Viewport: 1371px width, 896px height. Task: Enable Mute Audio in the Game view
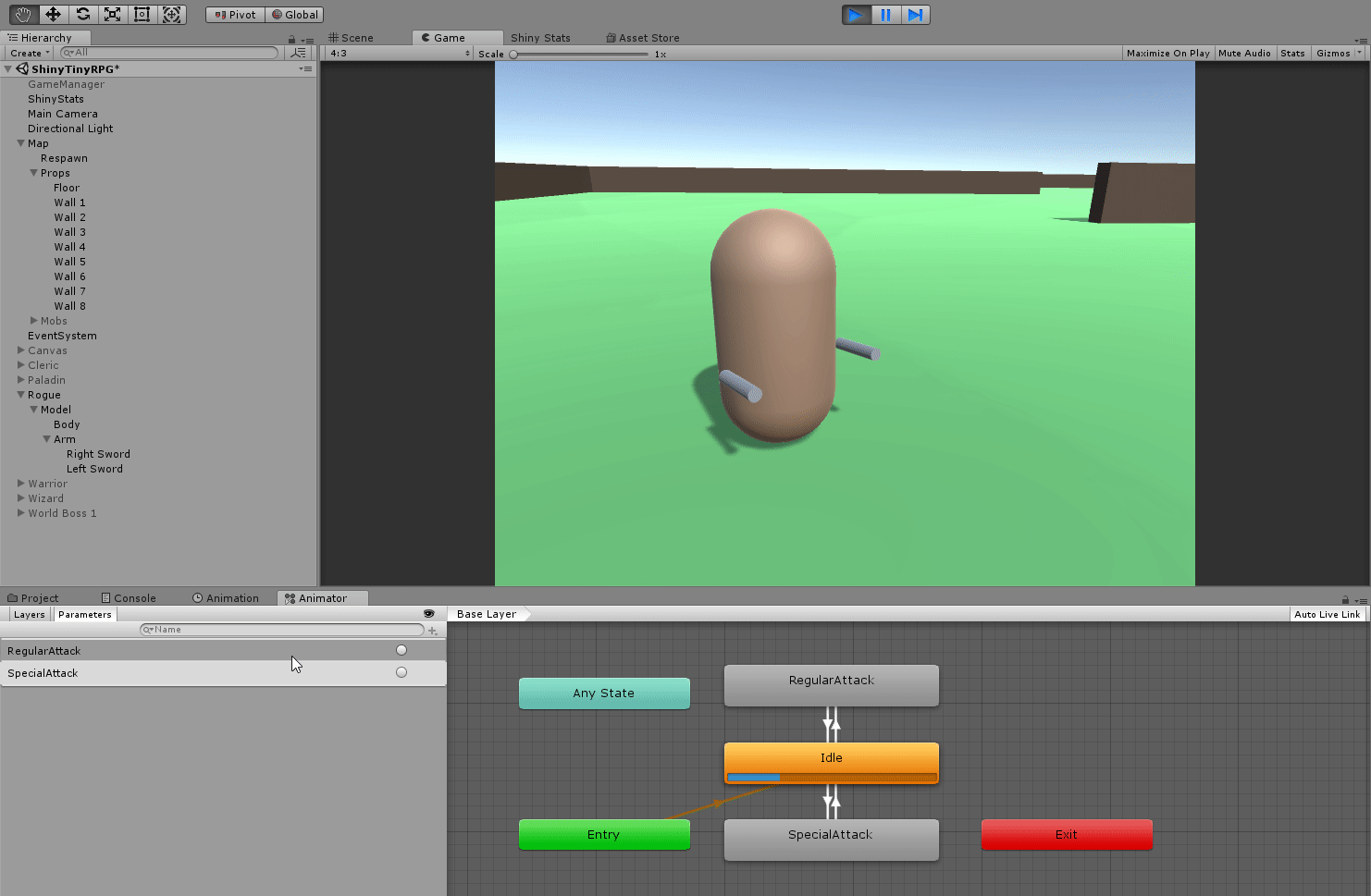(x=1244, y=53)
